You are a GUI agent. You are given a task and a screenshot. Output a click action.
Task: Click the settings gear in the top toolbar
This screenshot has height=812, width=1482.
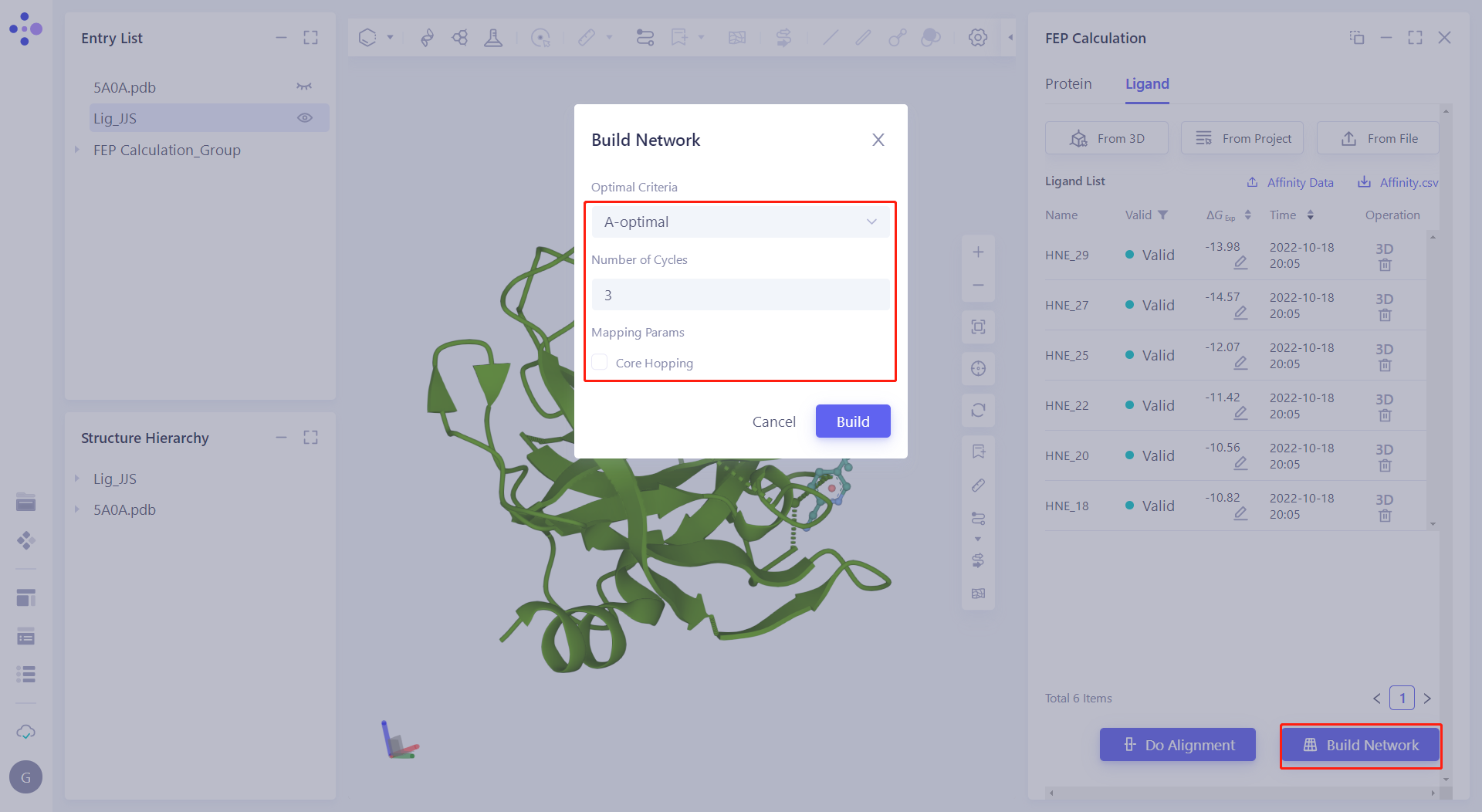[x=977, y=37]
